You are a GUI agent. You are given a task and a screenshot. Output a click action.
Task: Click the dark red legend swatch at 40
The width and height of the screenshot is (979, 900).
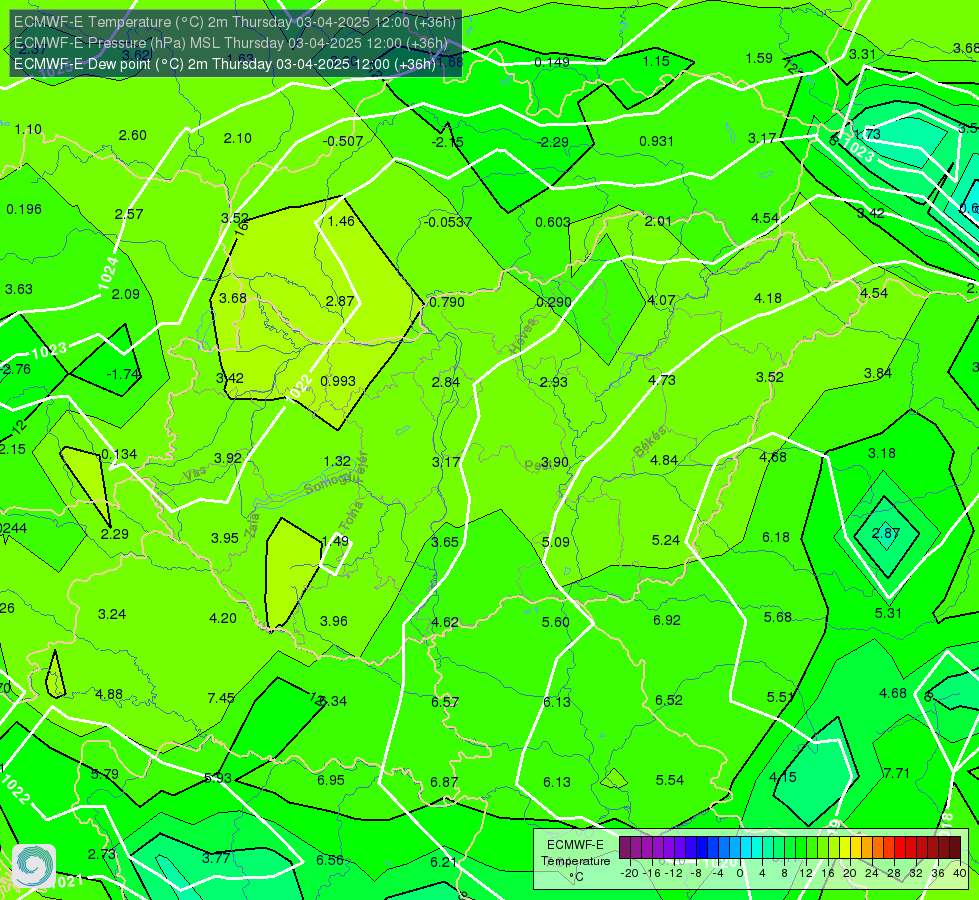(x=955, y=848)
